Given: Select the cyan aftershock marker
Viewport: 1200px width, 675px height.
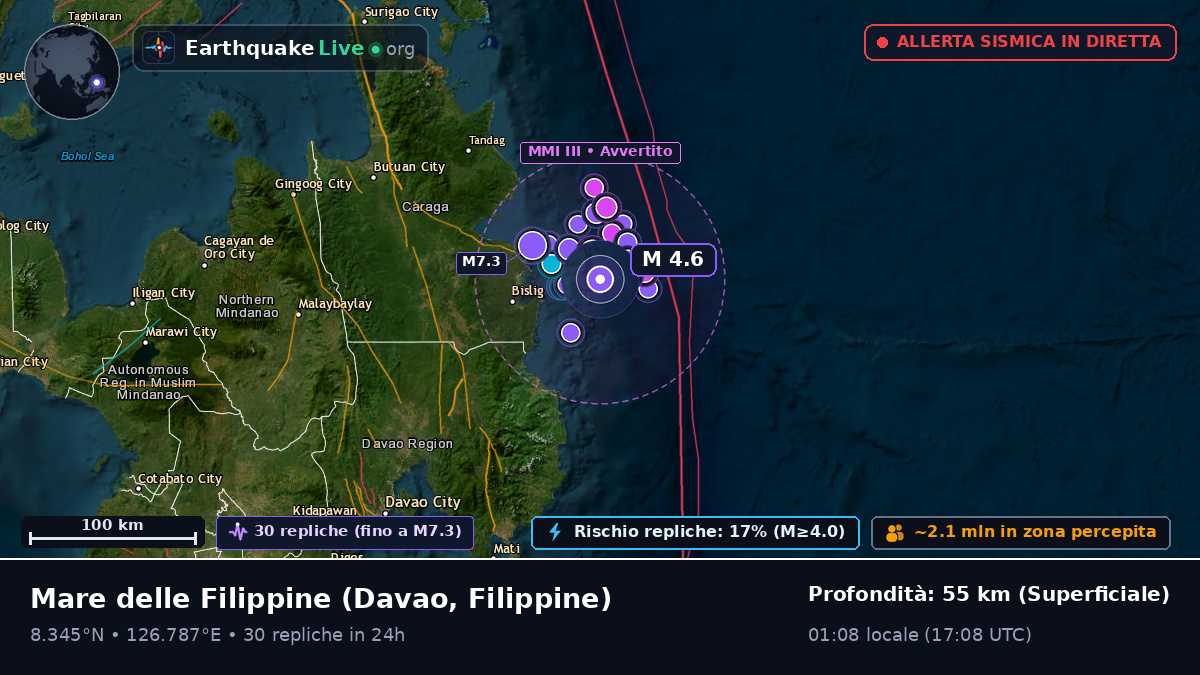Looking at the screenshot, I should [551, 265].
